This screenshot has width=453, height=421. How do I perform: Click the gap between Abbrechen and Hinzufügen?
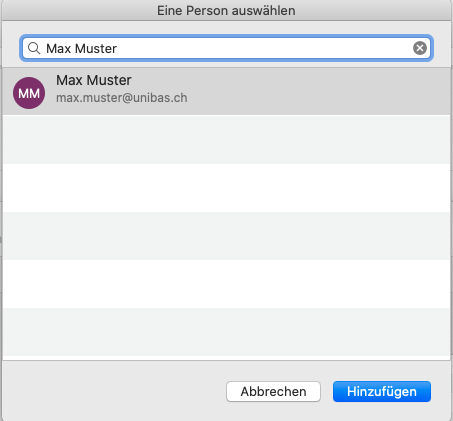pyautogui.click(x=327, y=391)
